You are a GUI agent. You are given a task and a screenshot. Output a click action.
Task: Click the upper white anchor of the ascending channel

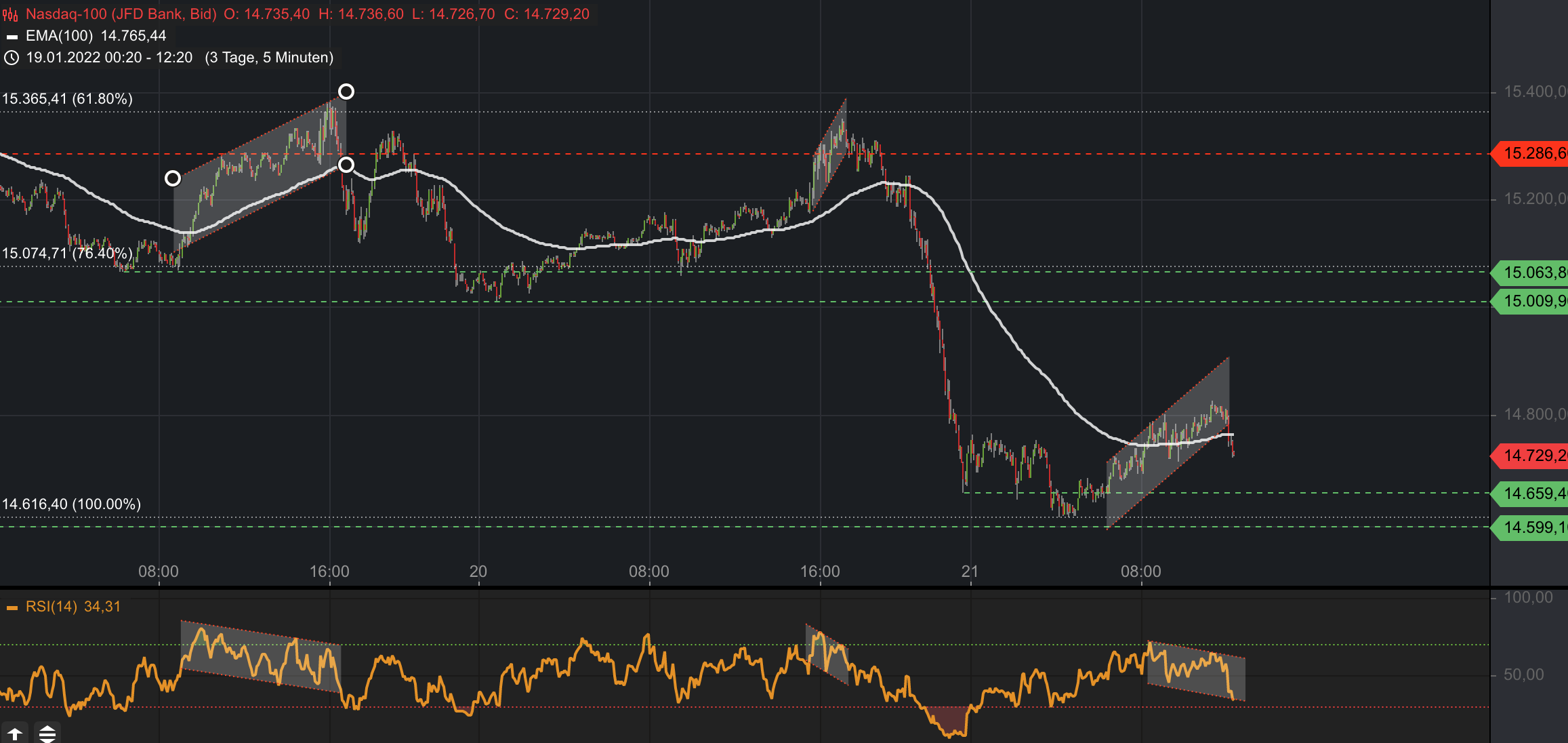coord(346,92)
